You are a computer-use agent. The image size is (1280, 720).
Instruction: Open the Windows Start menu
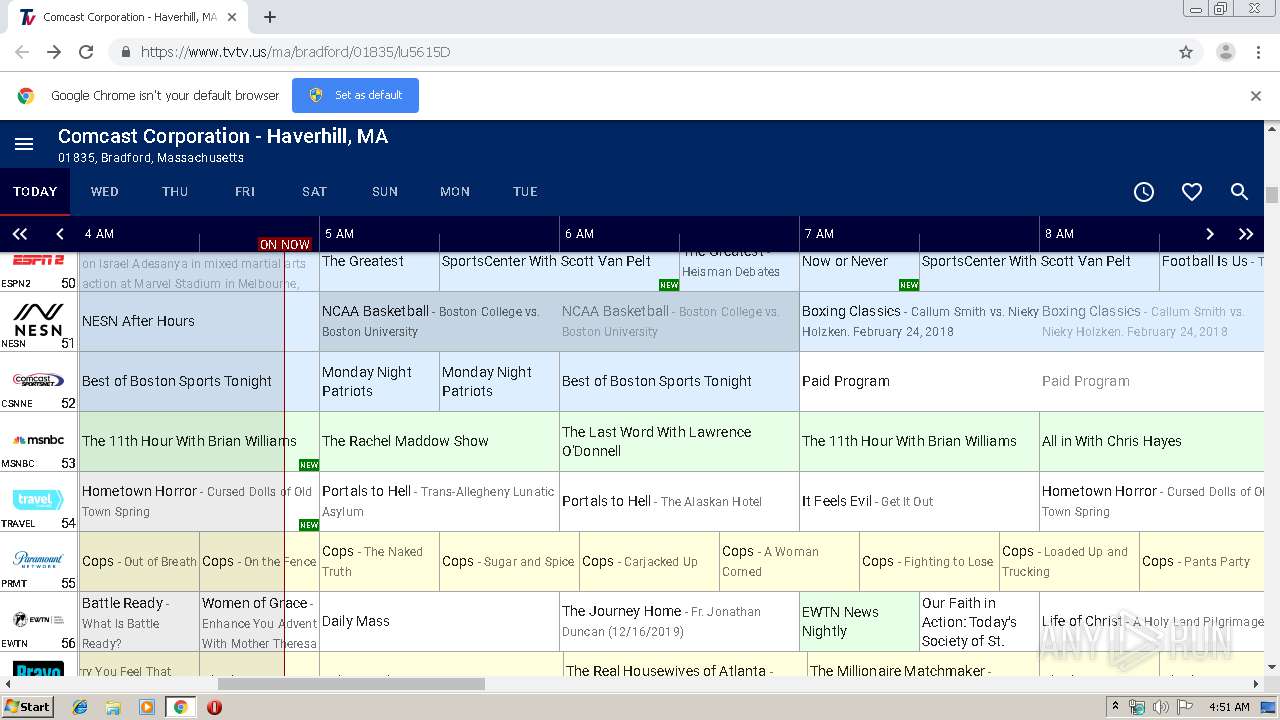pos(28,707)
